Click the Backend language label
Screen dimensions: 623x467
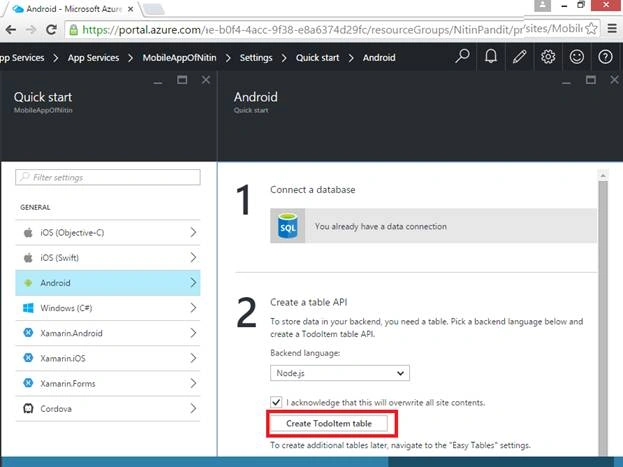pos(305,353)
